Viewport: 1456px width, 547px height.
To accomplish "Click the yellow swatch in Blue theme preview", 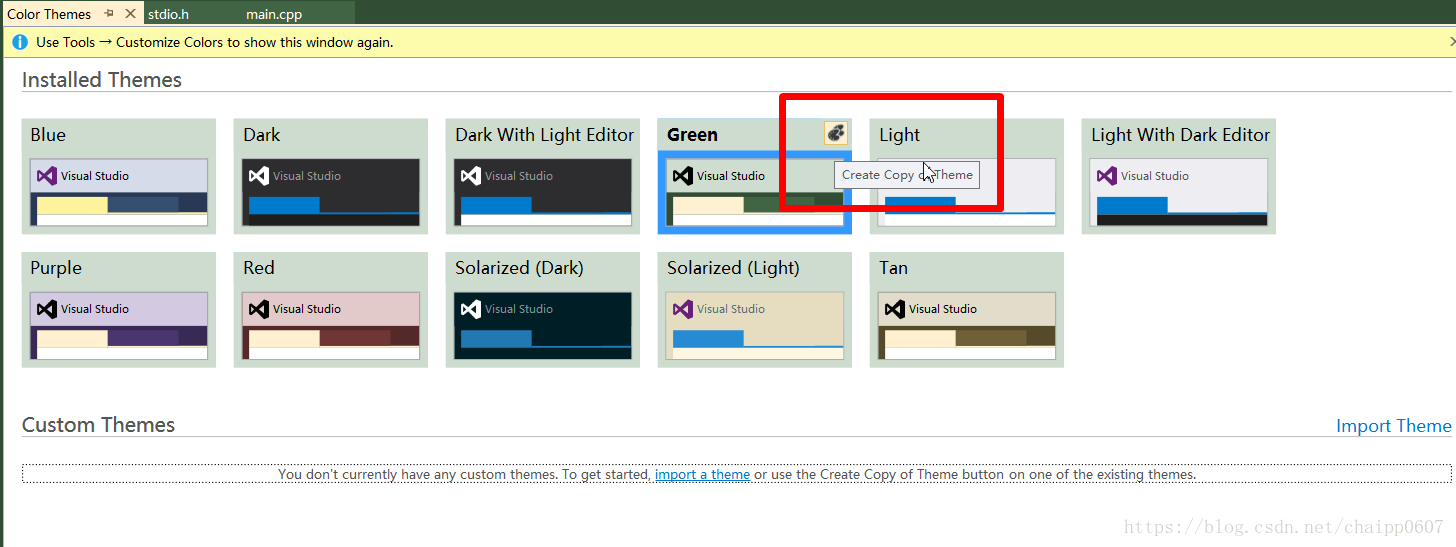I will (72, 205).
